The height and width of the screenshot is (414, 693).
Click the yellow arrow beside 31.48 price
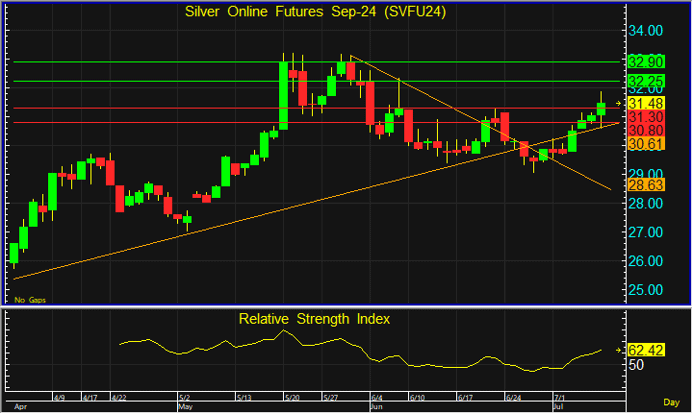[x=618, y=103]
